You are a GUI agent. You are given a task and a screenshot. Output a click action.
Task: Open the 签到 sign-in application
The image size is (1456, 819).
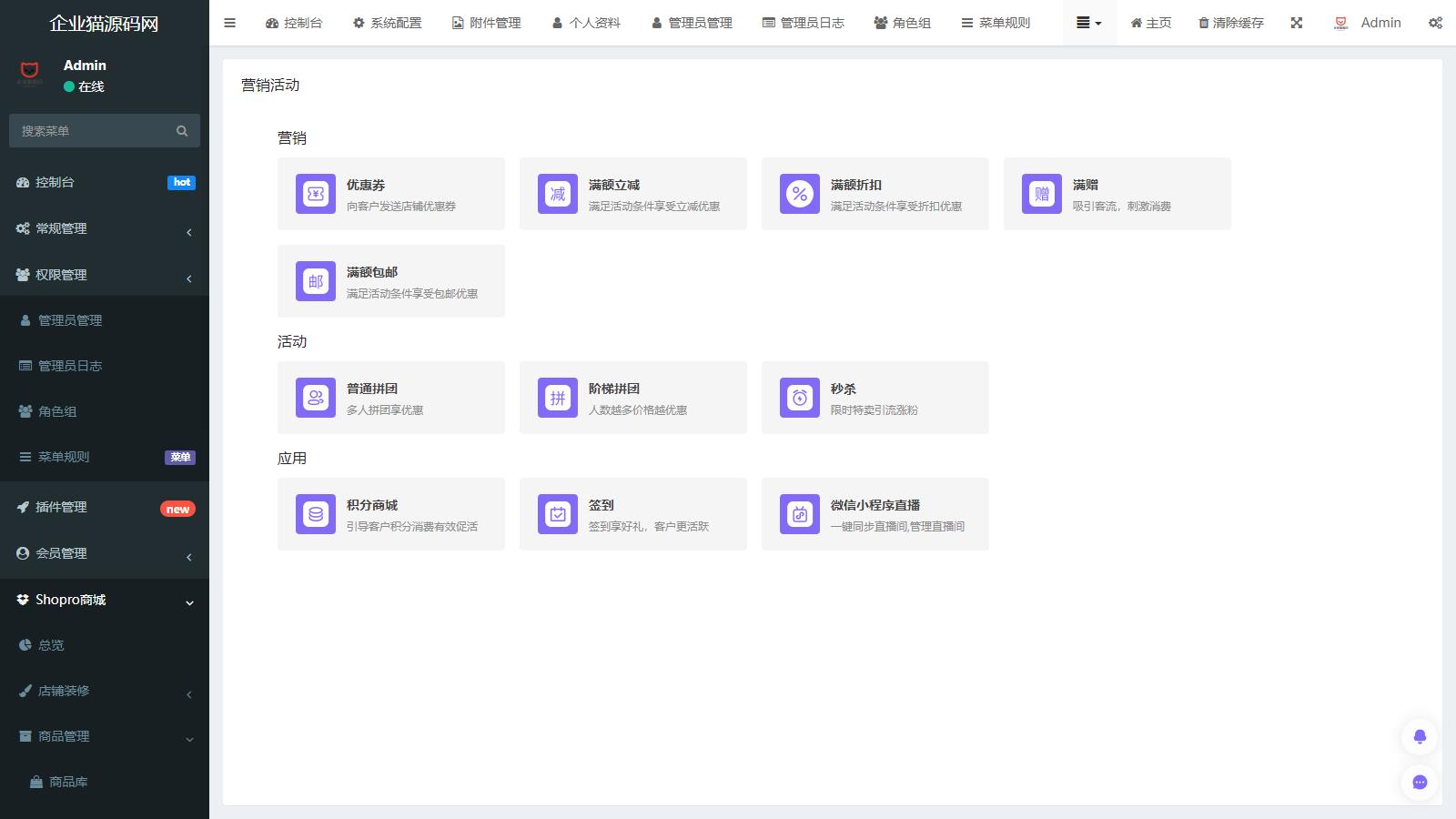[x=633, y=513]
